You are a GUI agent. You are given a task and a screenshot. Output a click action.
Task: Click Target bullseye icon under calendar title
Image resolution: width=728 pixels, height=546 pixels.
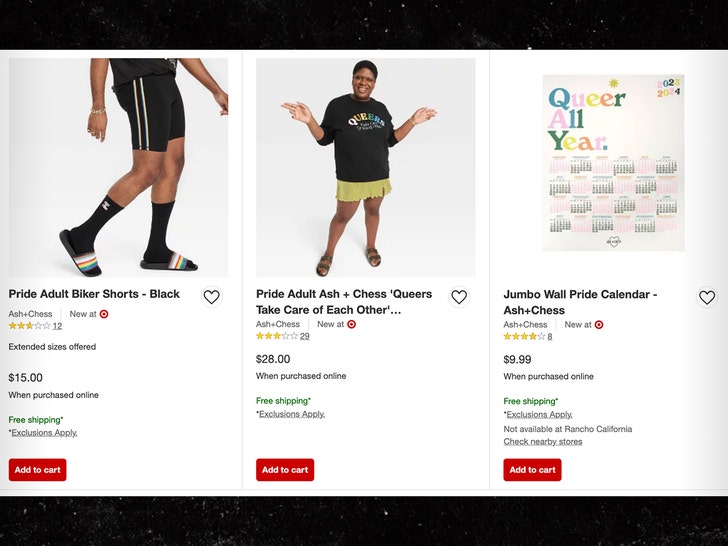599,324
